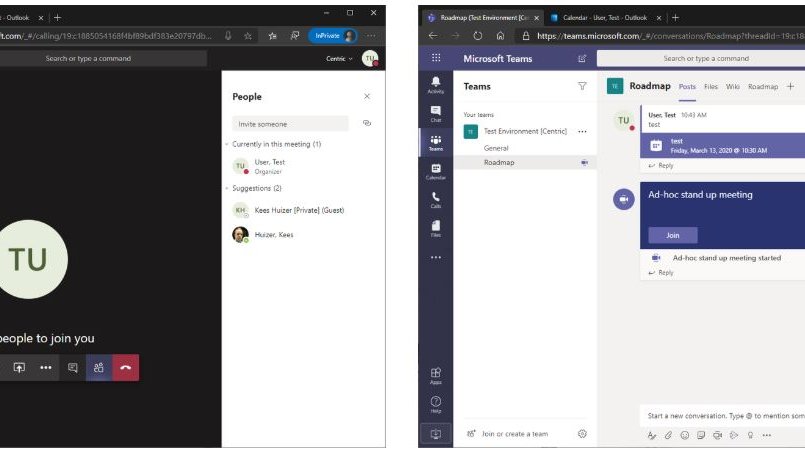Image resolution: width=805 pixels, height=452 pixels.
Task: Open the app launcher waffle icon
Action: tap(436, 58)
